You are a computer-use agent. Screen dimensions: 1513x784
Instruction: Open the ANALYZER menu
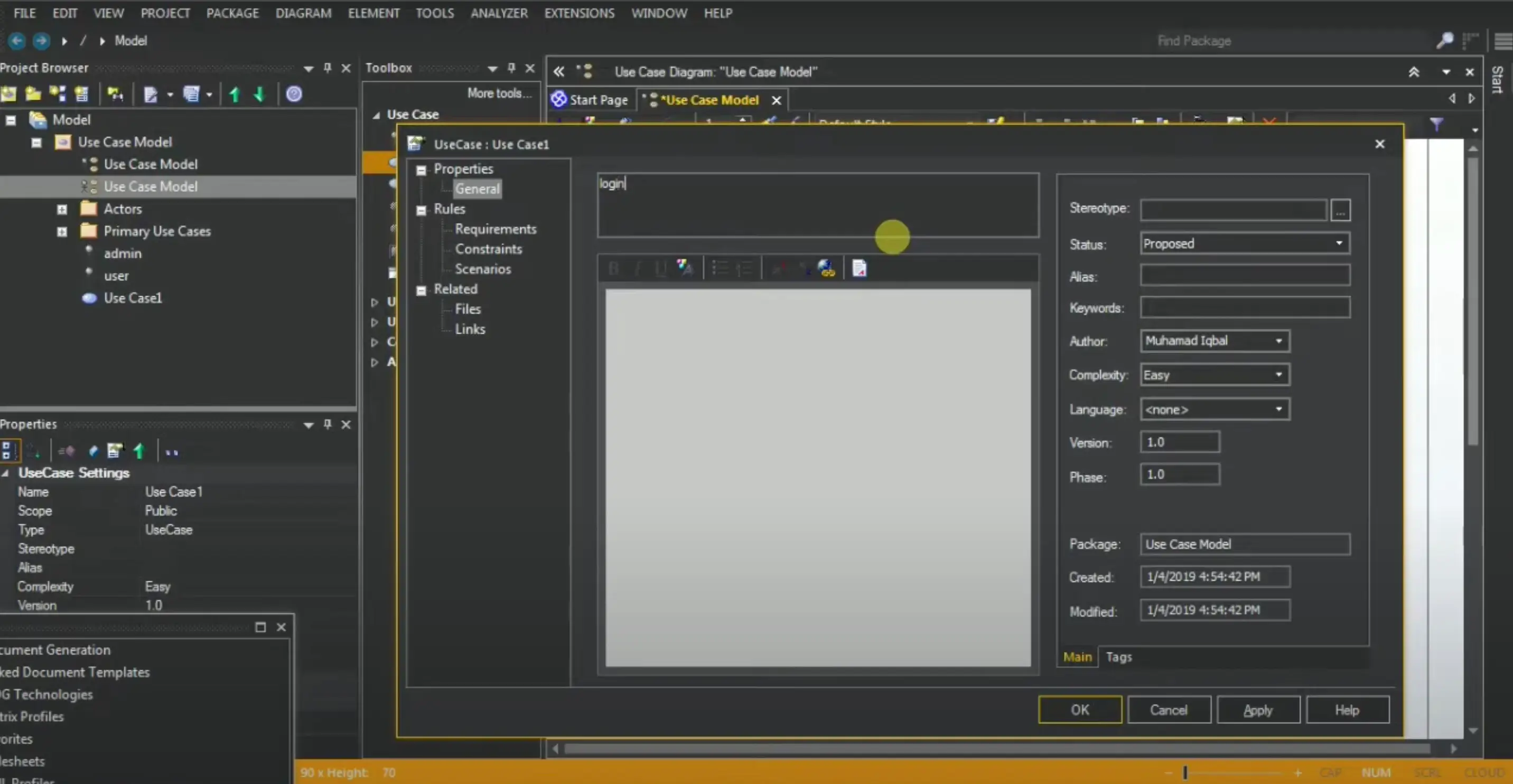(499, 13)
